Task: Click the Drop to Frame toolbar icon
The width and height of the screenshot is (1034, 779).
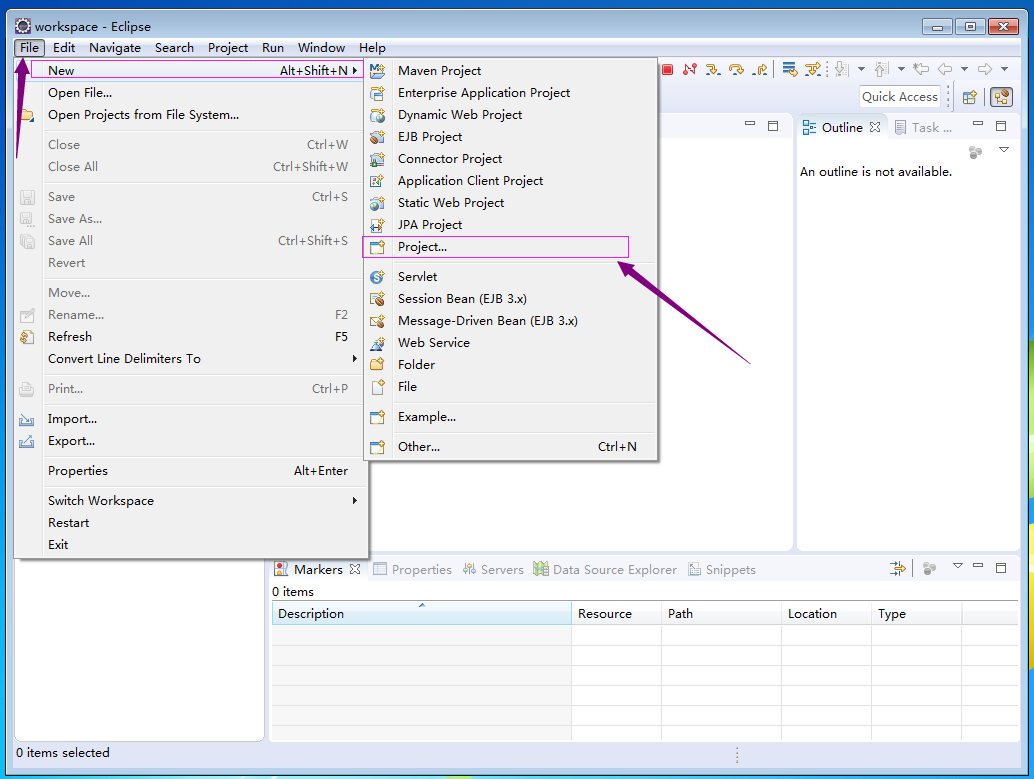Action: pos(789,69)
